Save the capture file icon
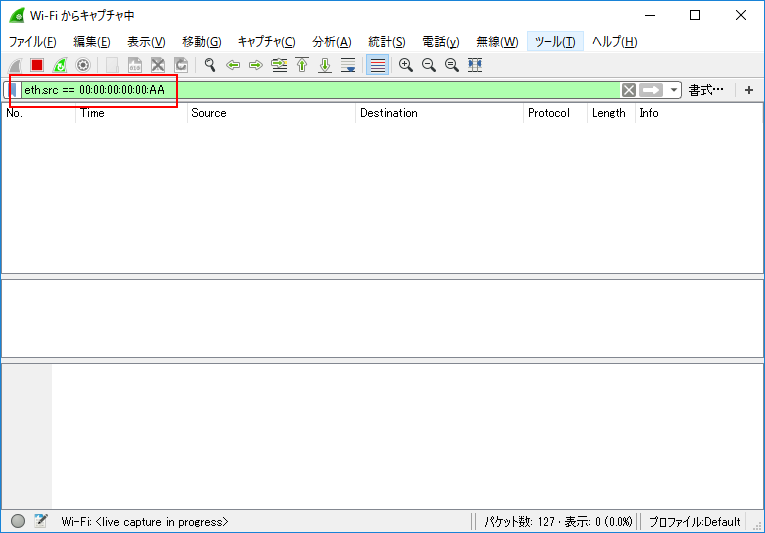 [x=135, y=65]
